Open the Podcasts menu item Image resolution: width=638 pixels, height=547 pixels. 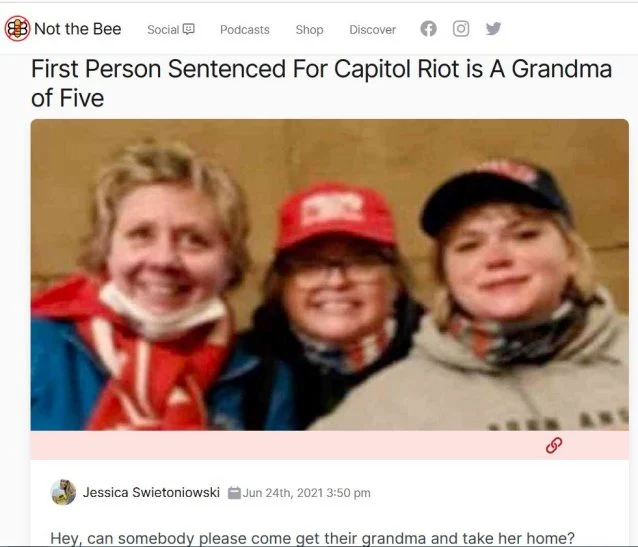pyautogui.click(x=245, y=30)
